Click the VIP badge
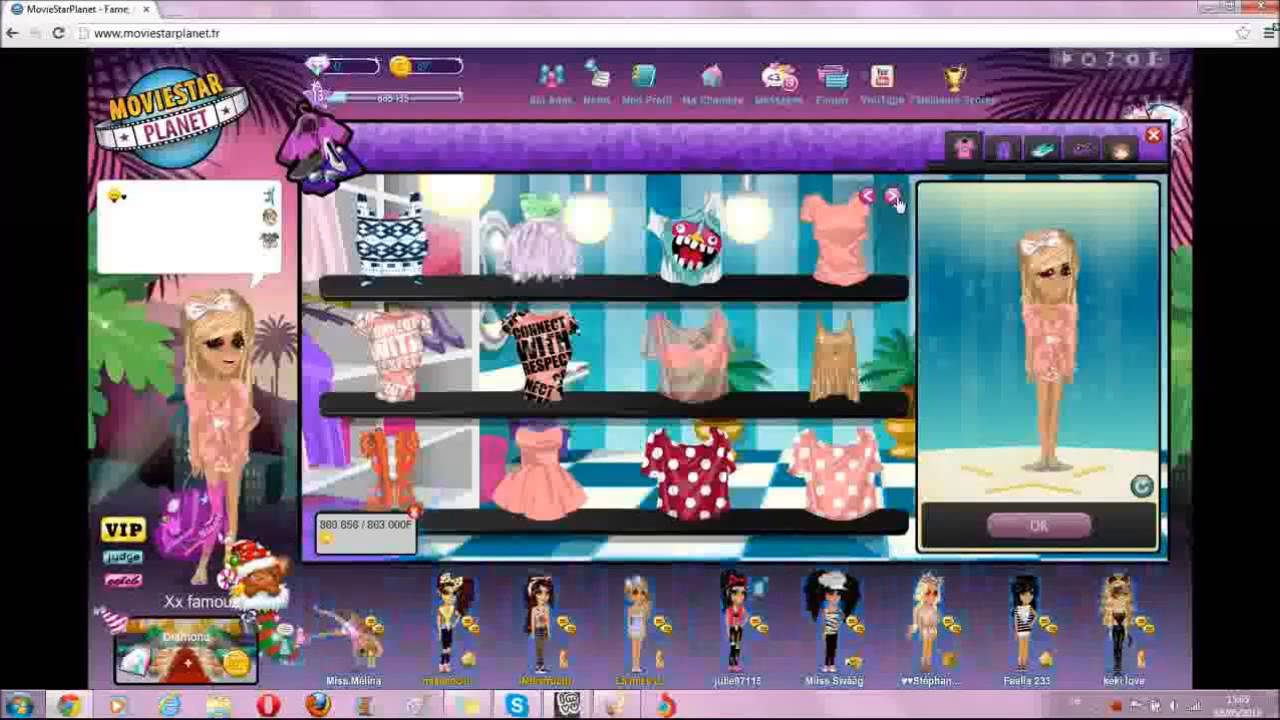 123,530
